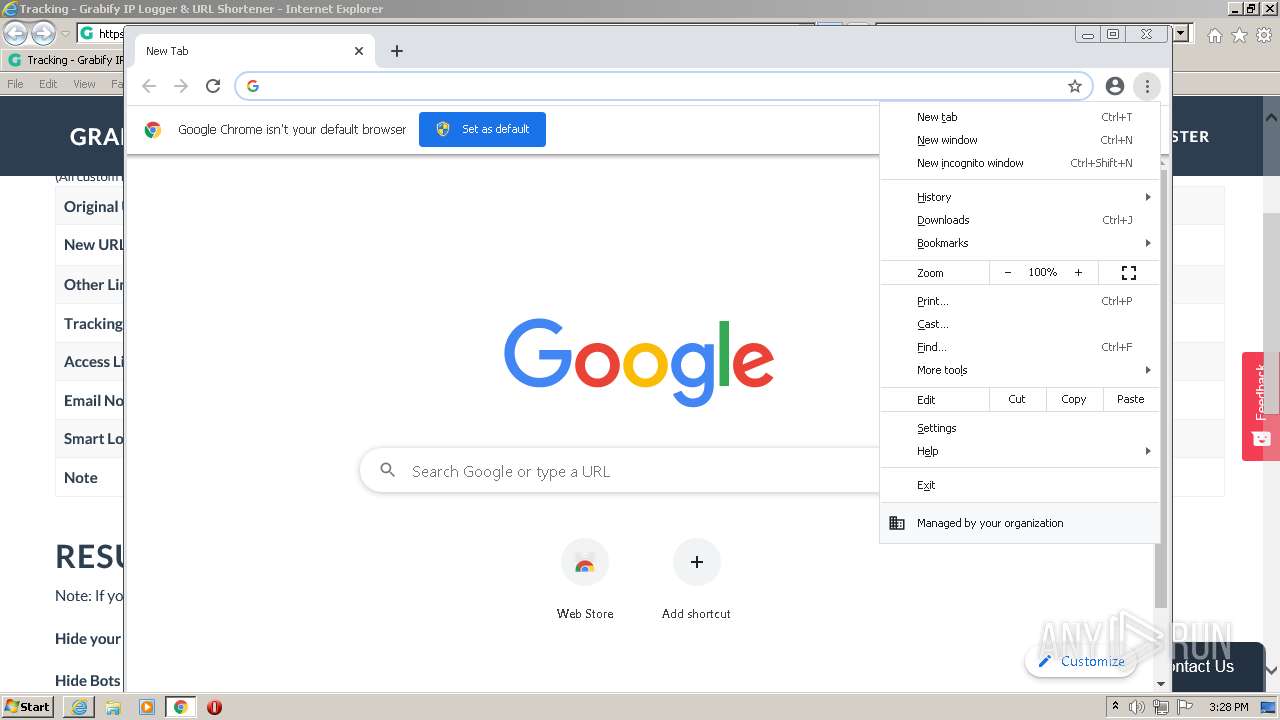Click Managed by your organization
The image size is (1280, 720).
(x=1020, y=523)
